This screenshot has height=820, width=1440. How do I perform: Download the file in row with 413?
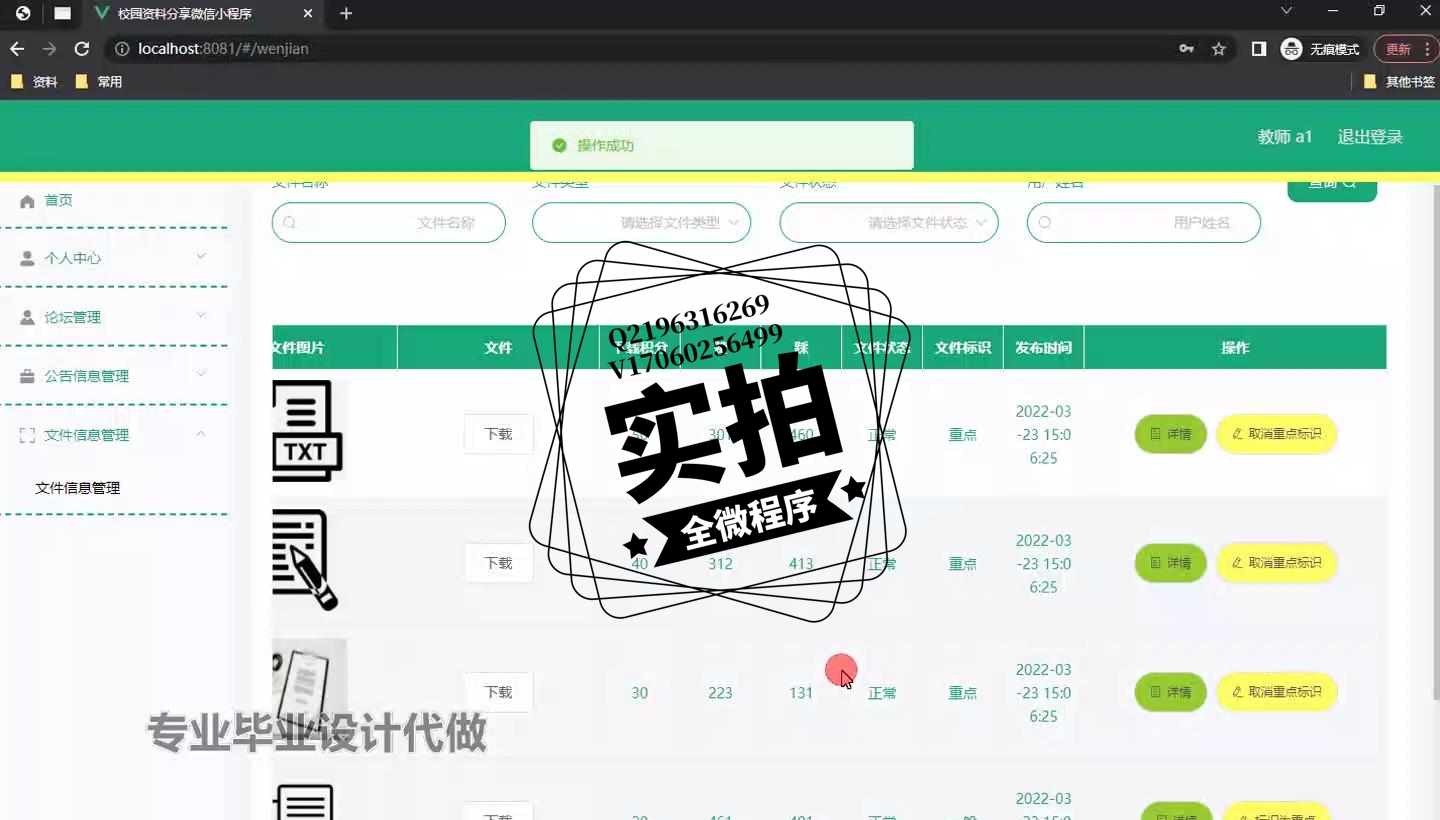pyautogui.click(x=498, y=563)
